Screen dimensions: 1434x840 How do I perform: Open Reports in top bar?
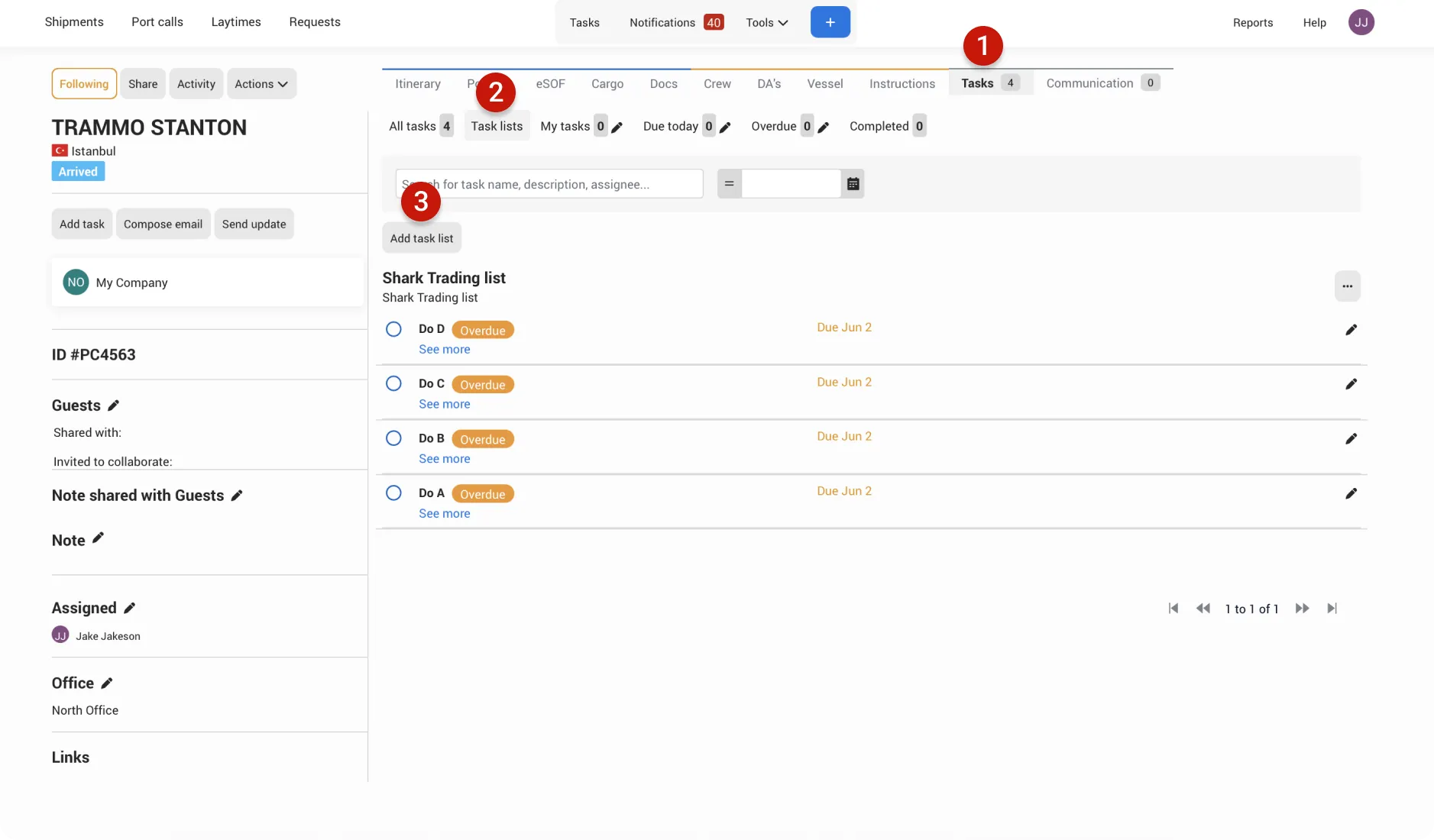[x=1253, y=23]
